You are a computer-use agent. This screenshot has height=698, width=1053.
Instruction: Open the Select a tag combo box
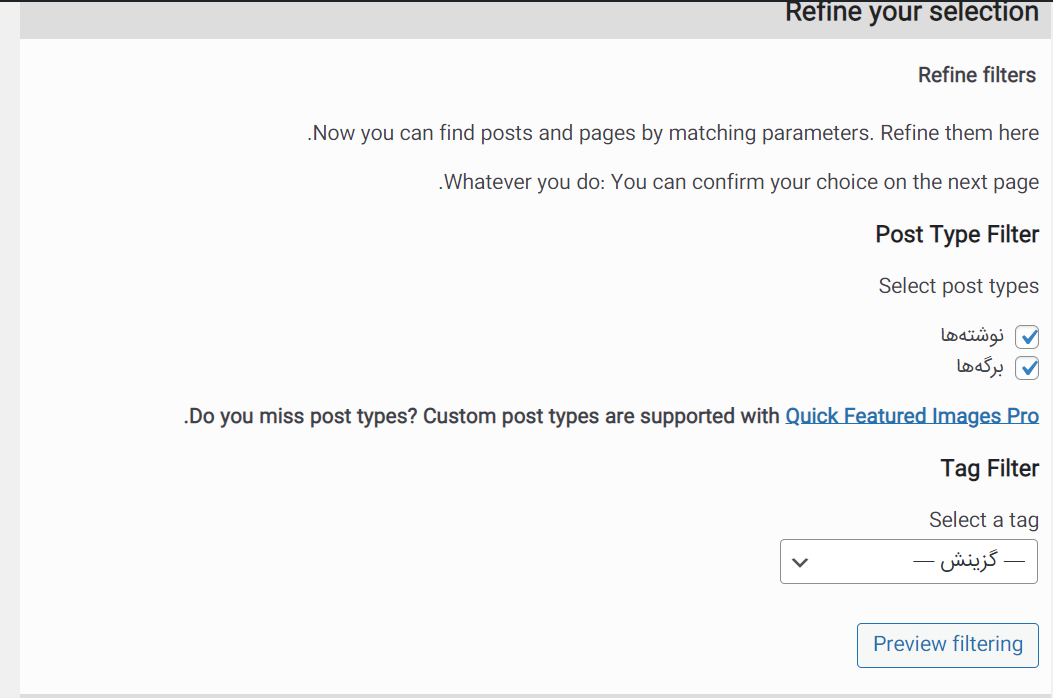tap(909, 561)
